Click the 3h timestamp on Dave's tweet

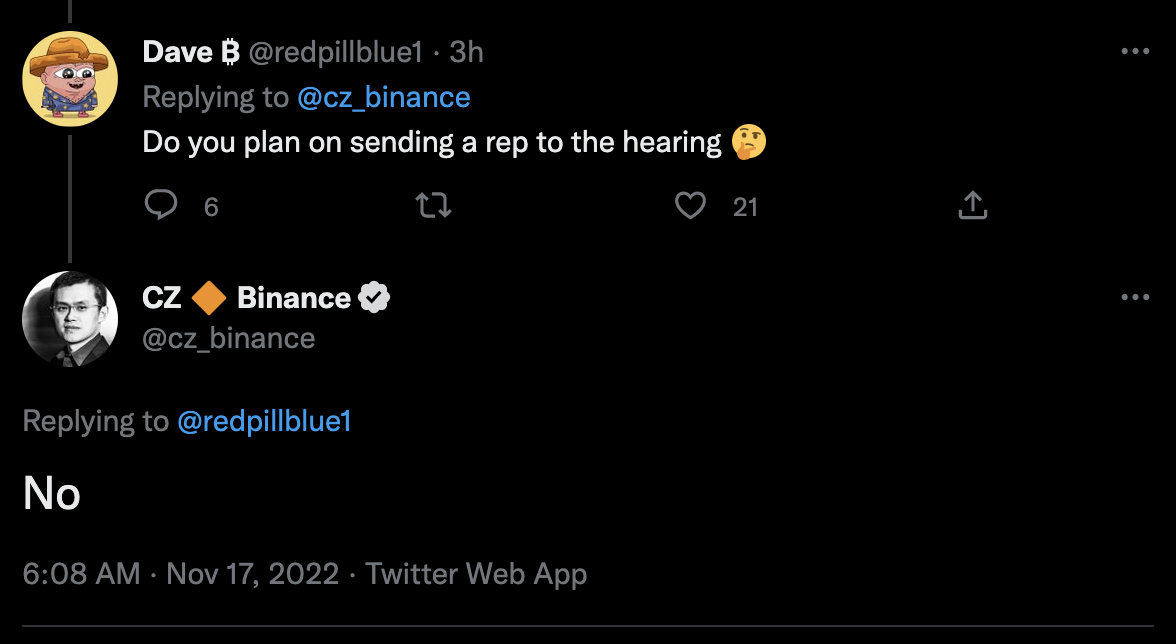point(467,52)
